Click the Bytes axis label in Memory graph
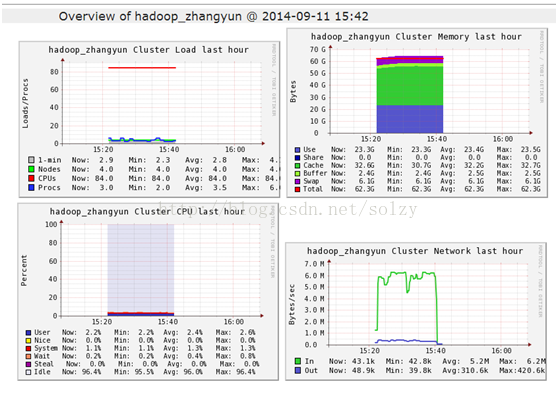Viewport: 557px width, 396px height. click(293, 92)
